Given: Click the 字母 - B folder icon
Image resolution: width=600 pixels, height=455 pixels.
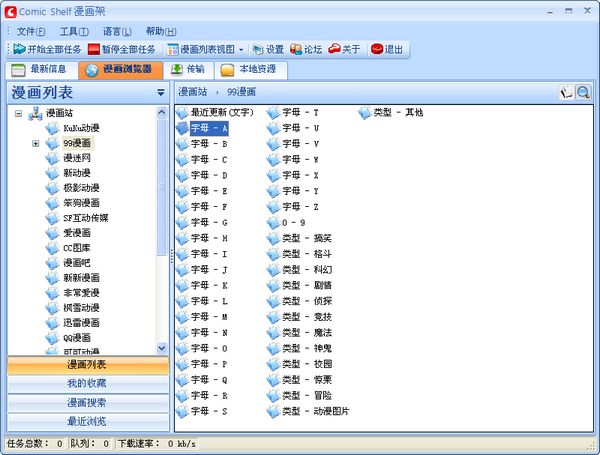Looking at the screenshot, I should pyautogui.click(x=183, y=144).
